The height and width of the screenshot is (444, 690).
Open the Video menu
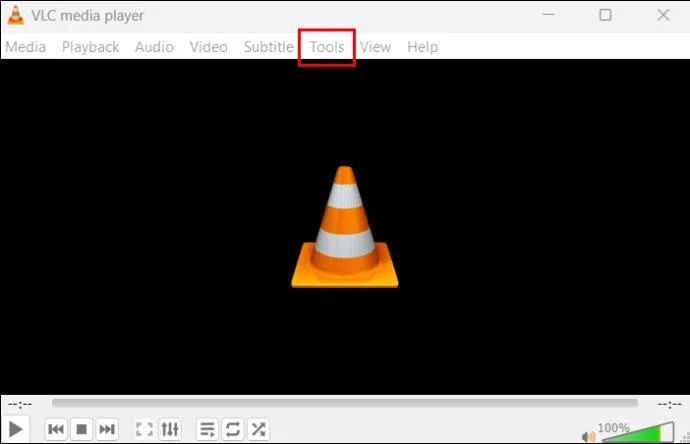tap(209, 47)
